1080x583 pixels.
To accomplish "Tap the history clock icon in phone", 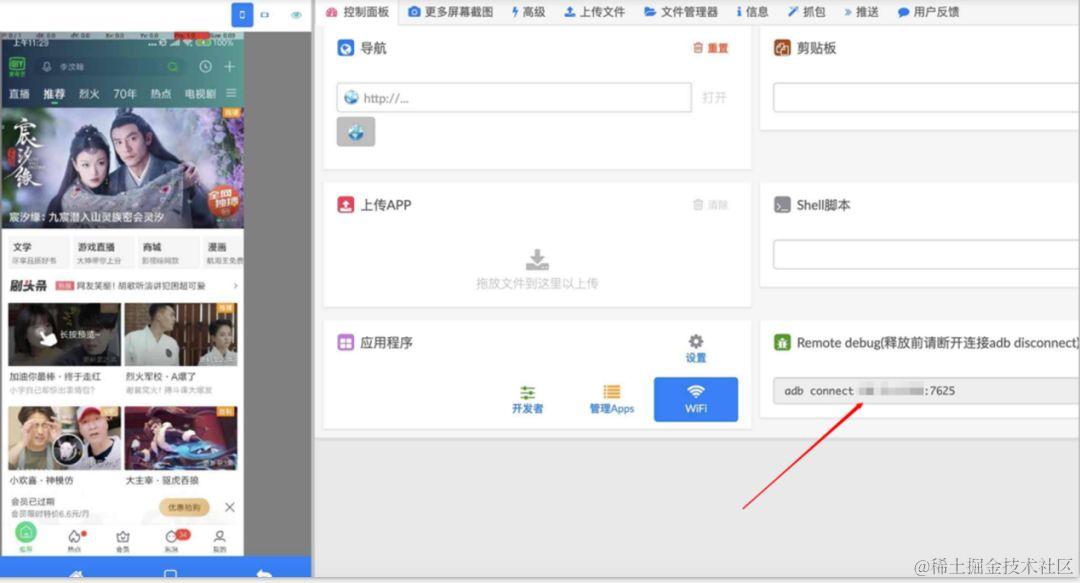I will point(205,66).
